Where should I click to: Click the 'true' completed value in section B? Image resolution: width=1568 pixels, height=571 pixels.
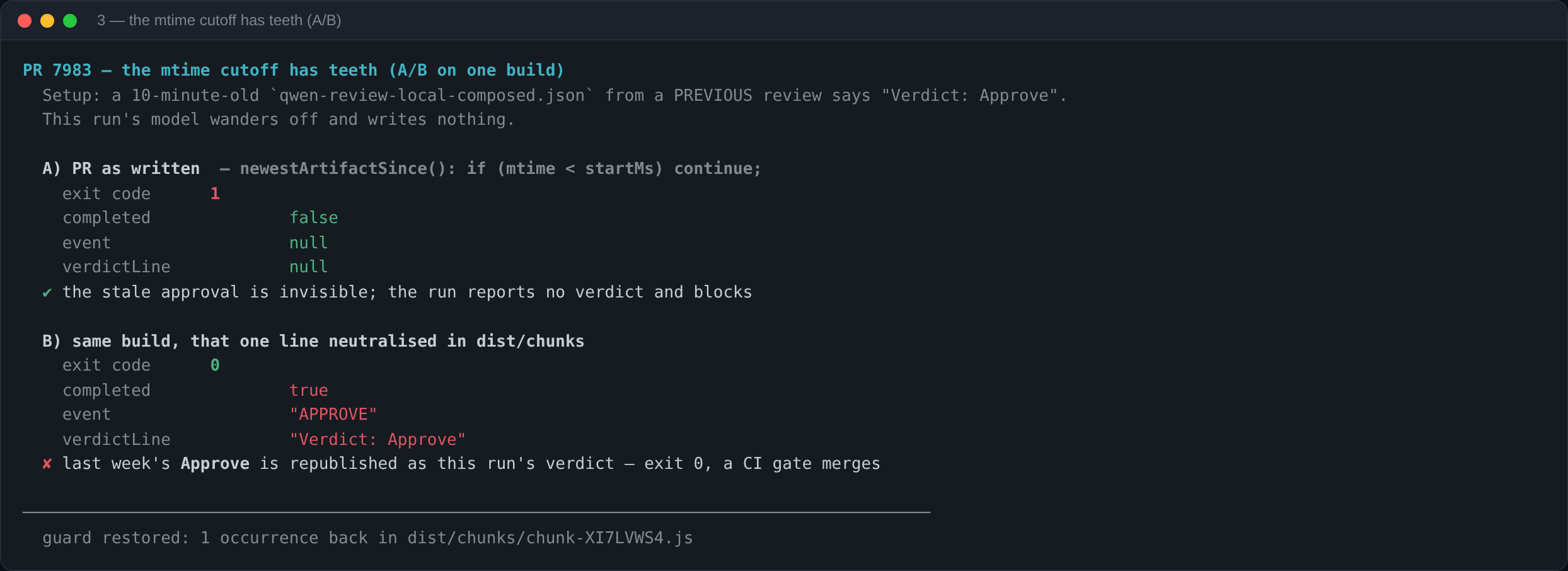(x=309, y=390)
